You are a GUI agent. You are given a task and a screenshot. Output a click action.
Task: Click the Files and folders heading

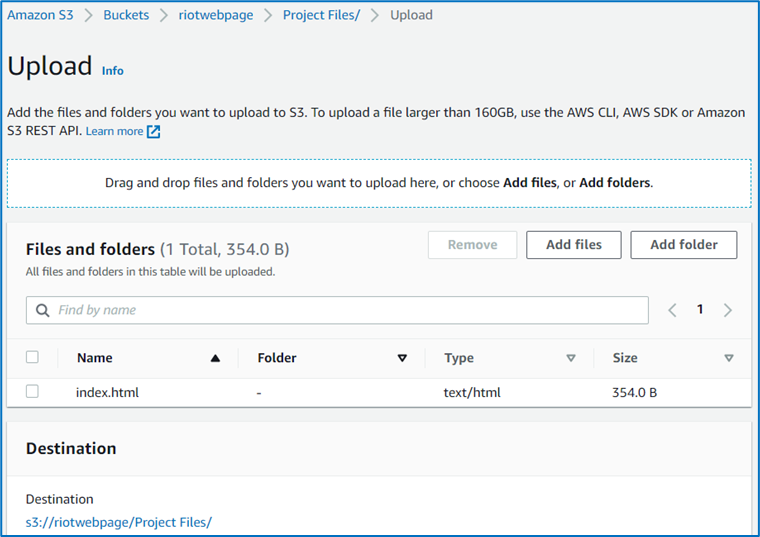(x=90, y=249)
